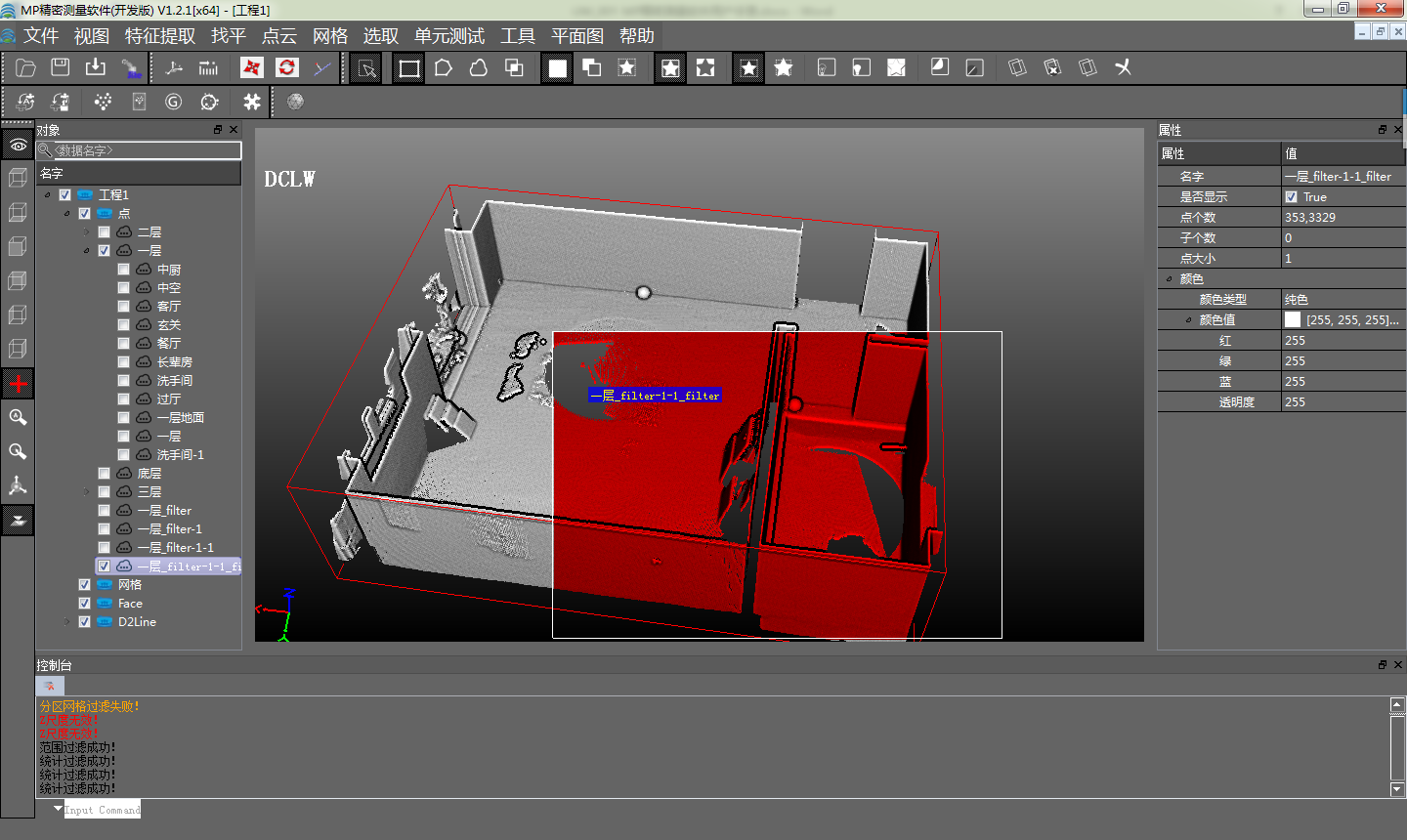Image resolution: width=1407 pixels, height=840 pixels.
Task: Select the rectangle selection tool
Action: click(409, 67)
